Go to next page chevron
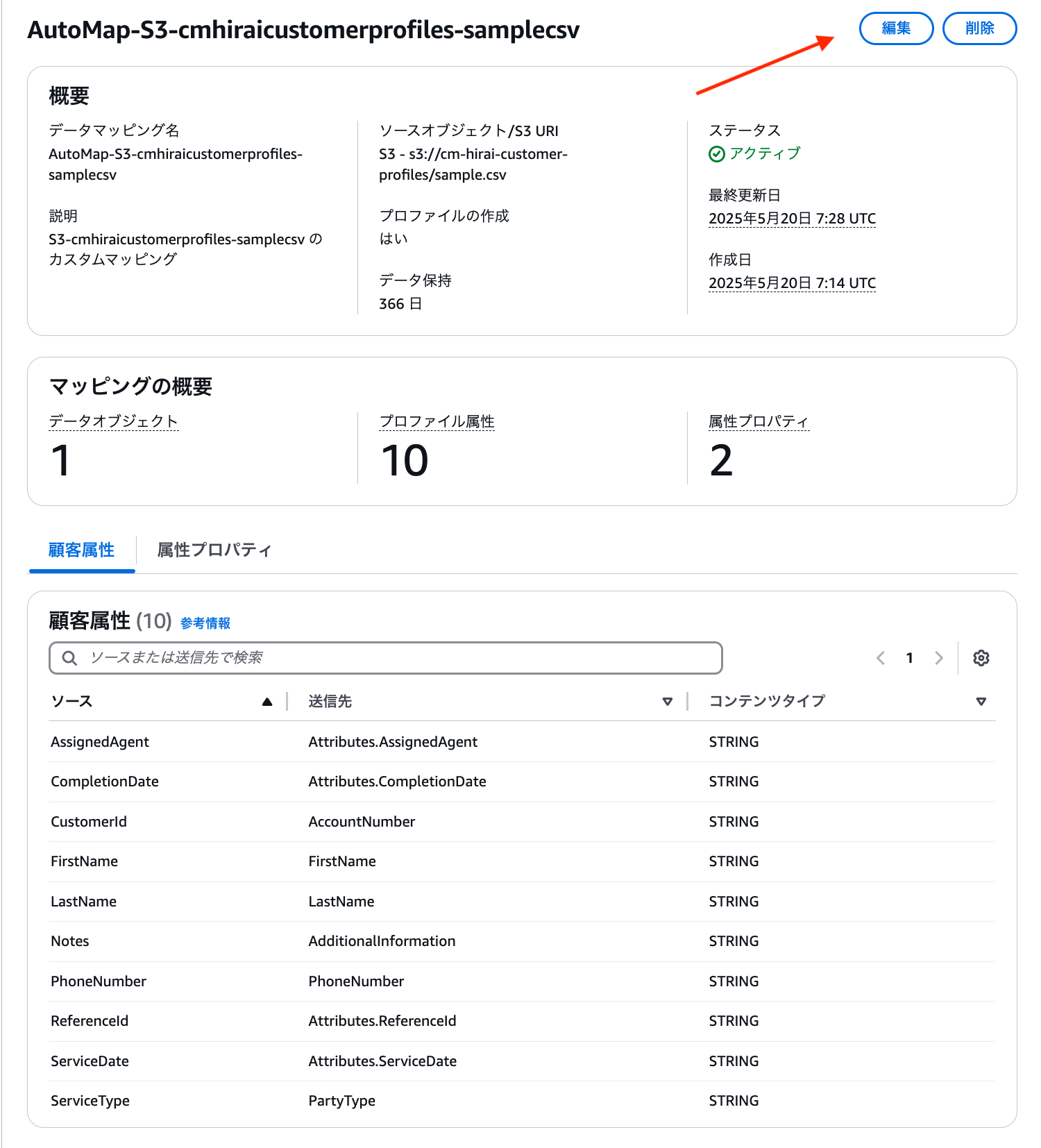 938,658
